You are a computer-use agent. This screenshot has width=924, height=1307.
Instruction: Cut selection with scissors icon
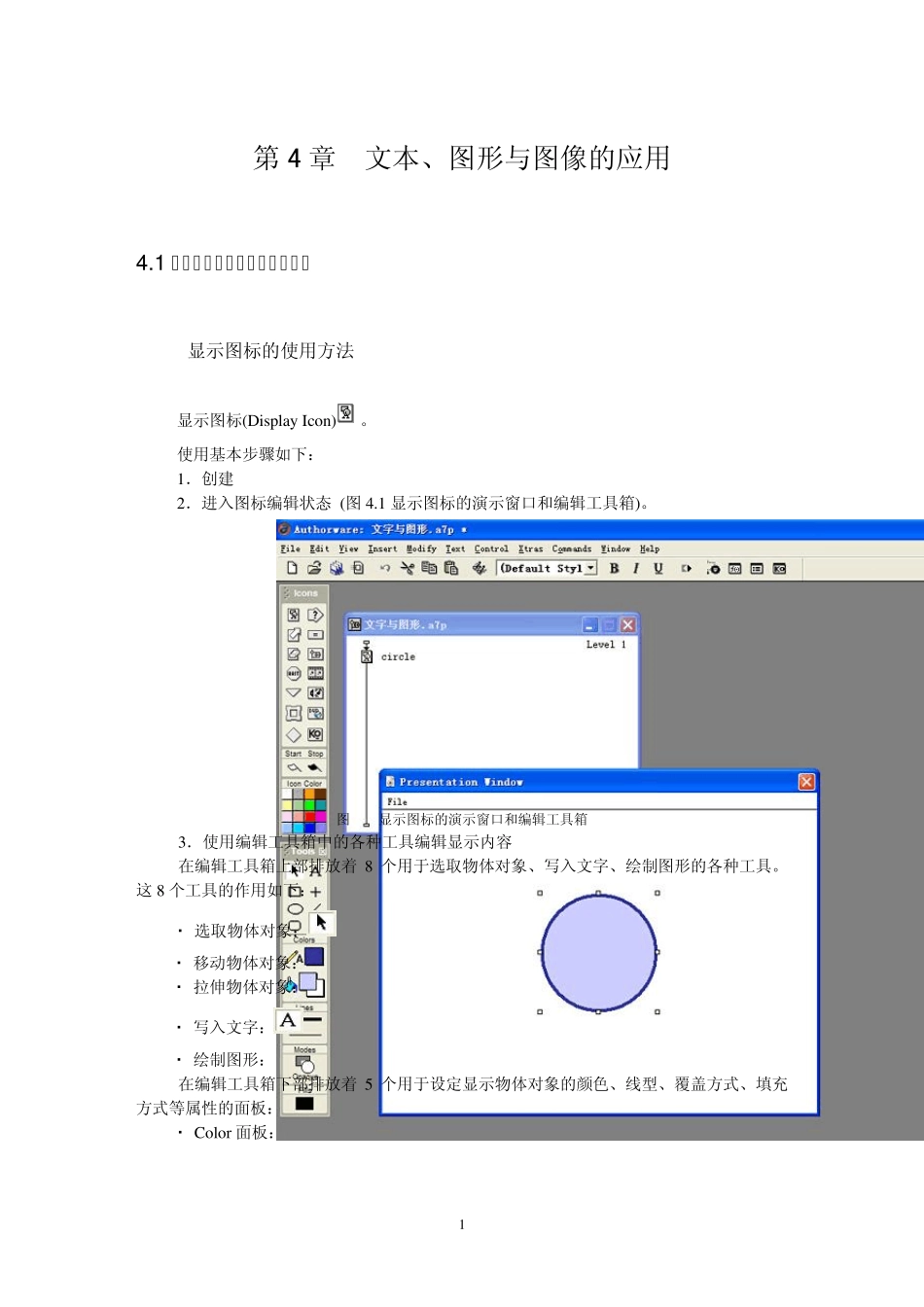407,568
